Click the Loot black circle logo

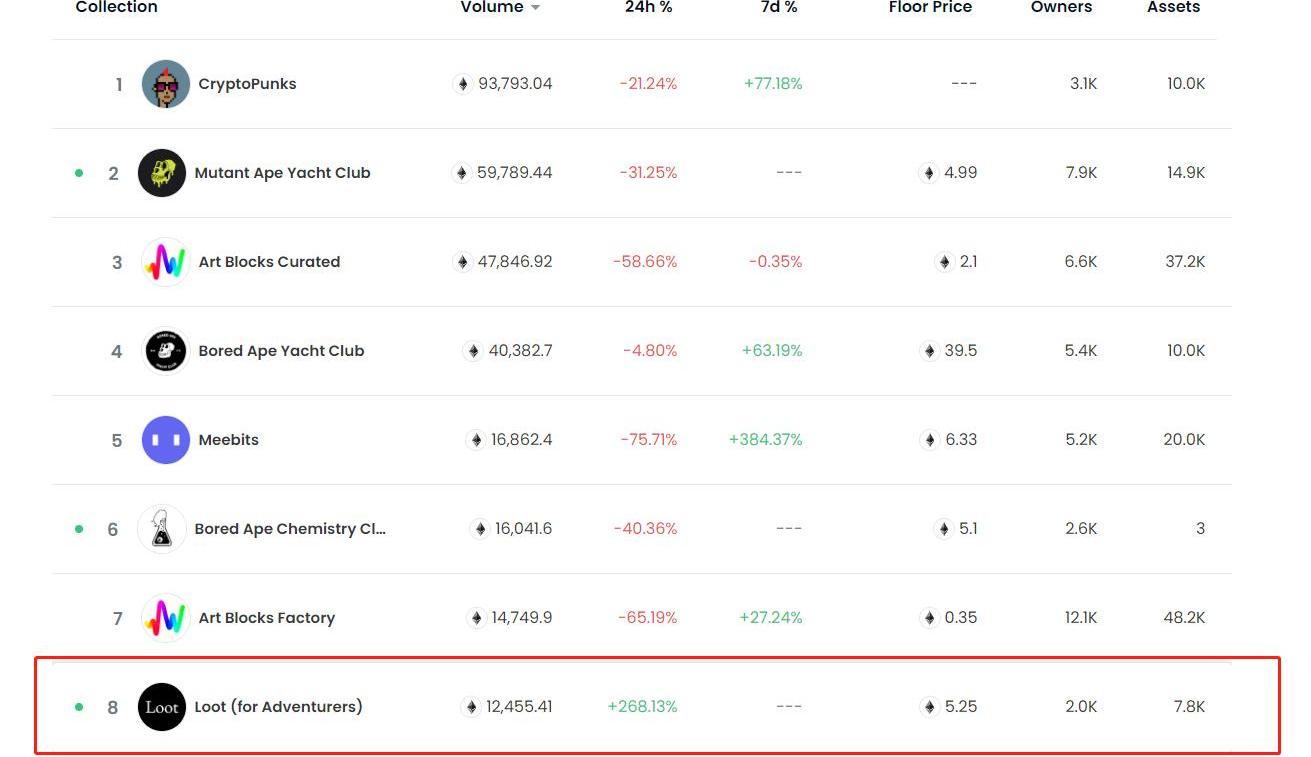(x=162, y=707)
